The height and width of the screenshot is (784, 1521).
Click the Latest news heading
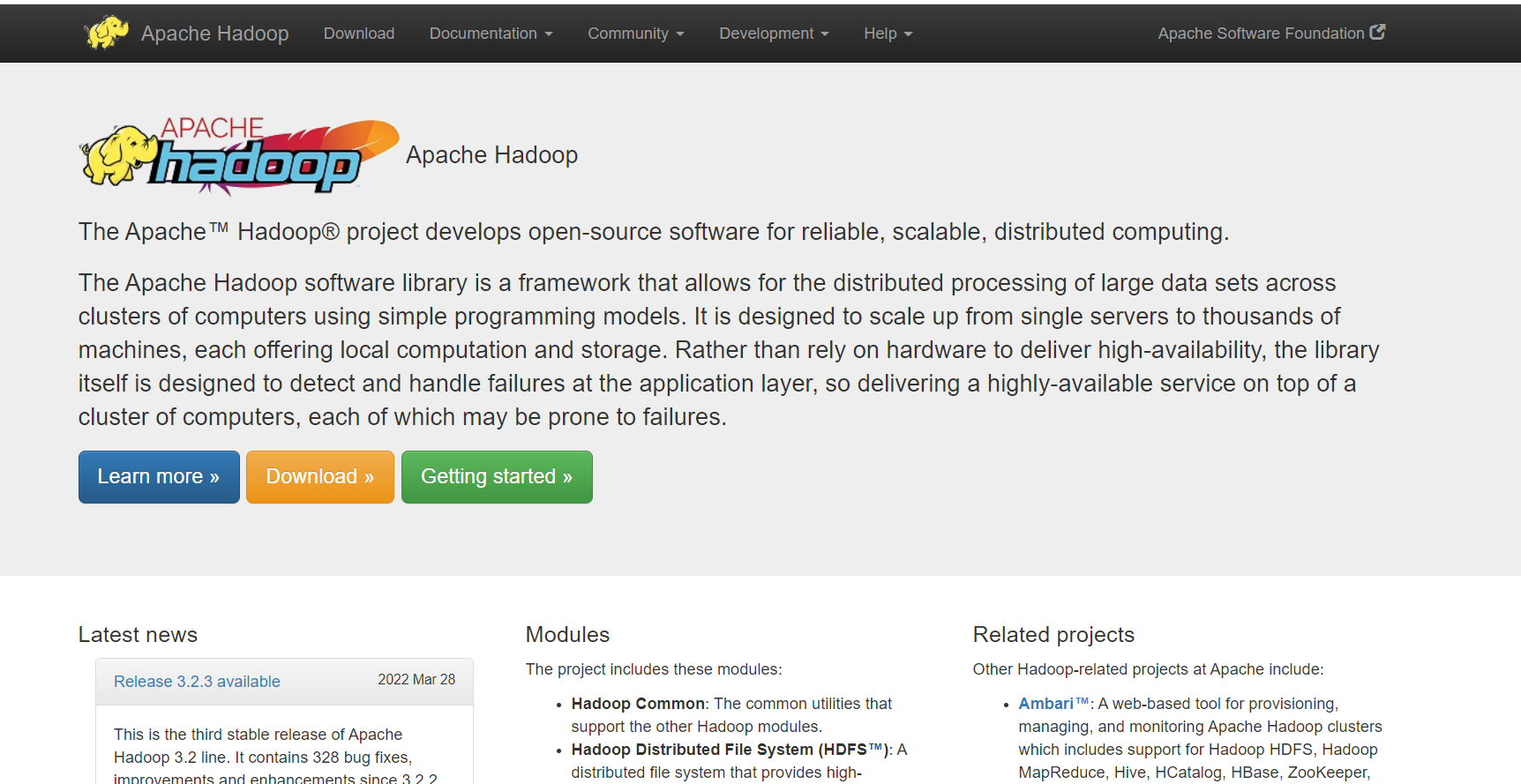138,635
